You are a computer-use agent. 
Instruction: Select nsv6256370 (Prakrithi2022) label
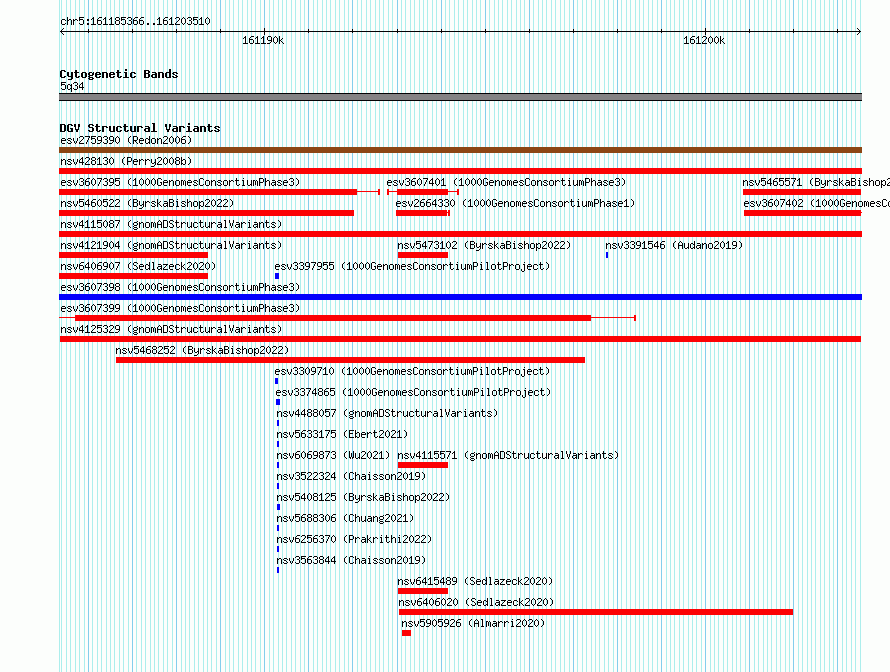tap(354, 539)
